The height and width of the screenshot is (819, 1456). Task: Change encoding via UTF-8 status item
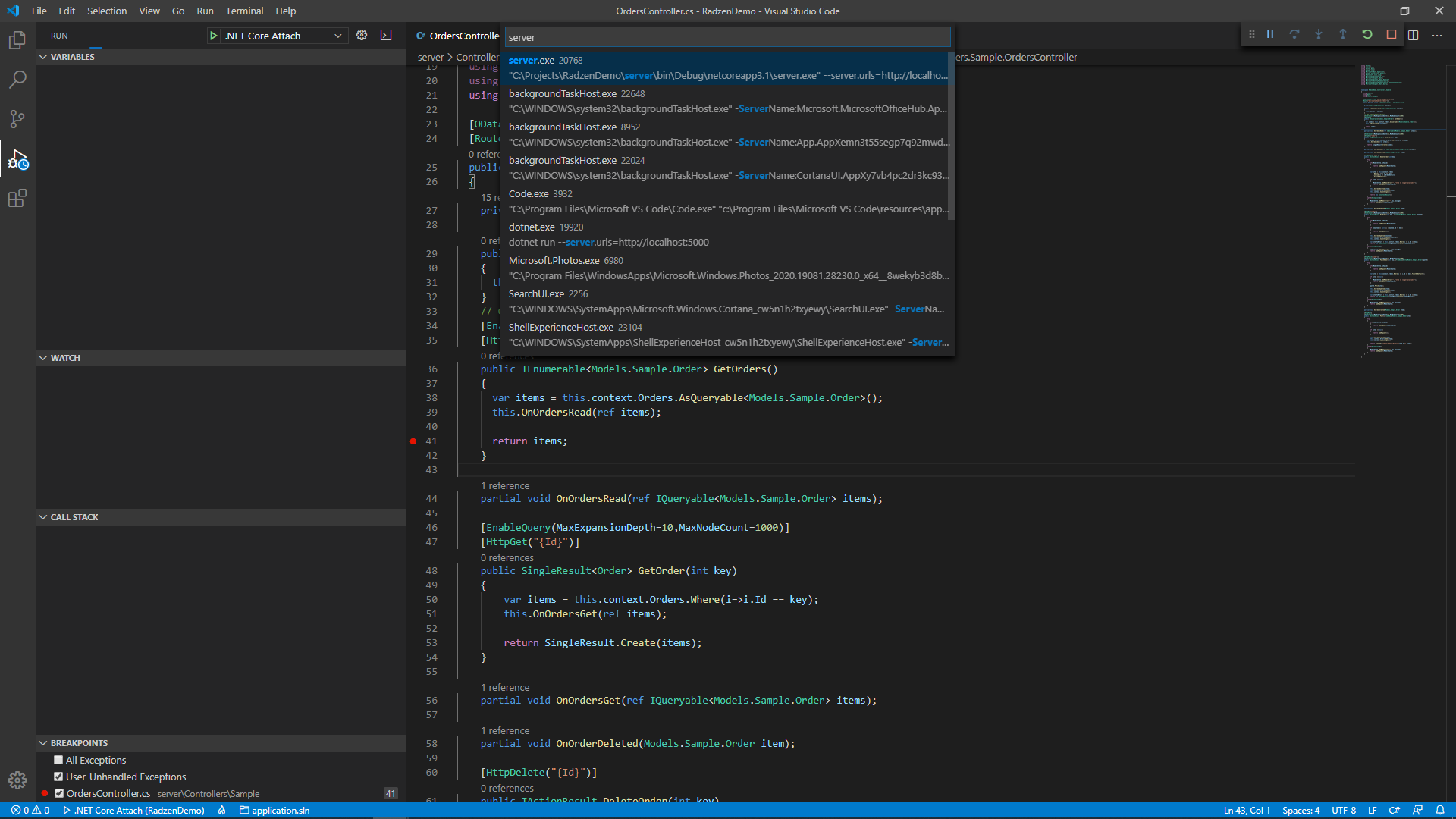coord(1344,811)
